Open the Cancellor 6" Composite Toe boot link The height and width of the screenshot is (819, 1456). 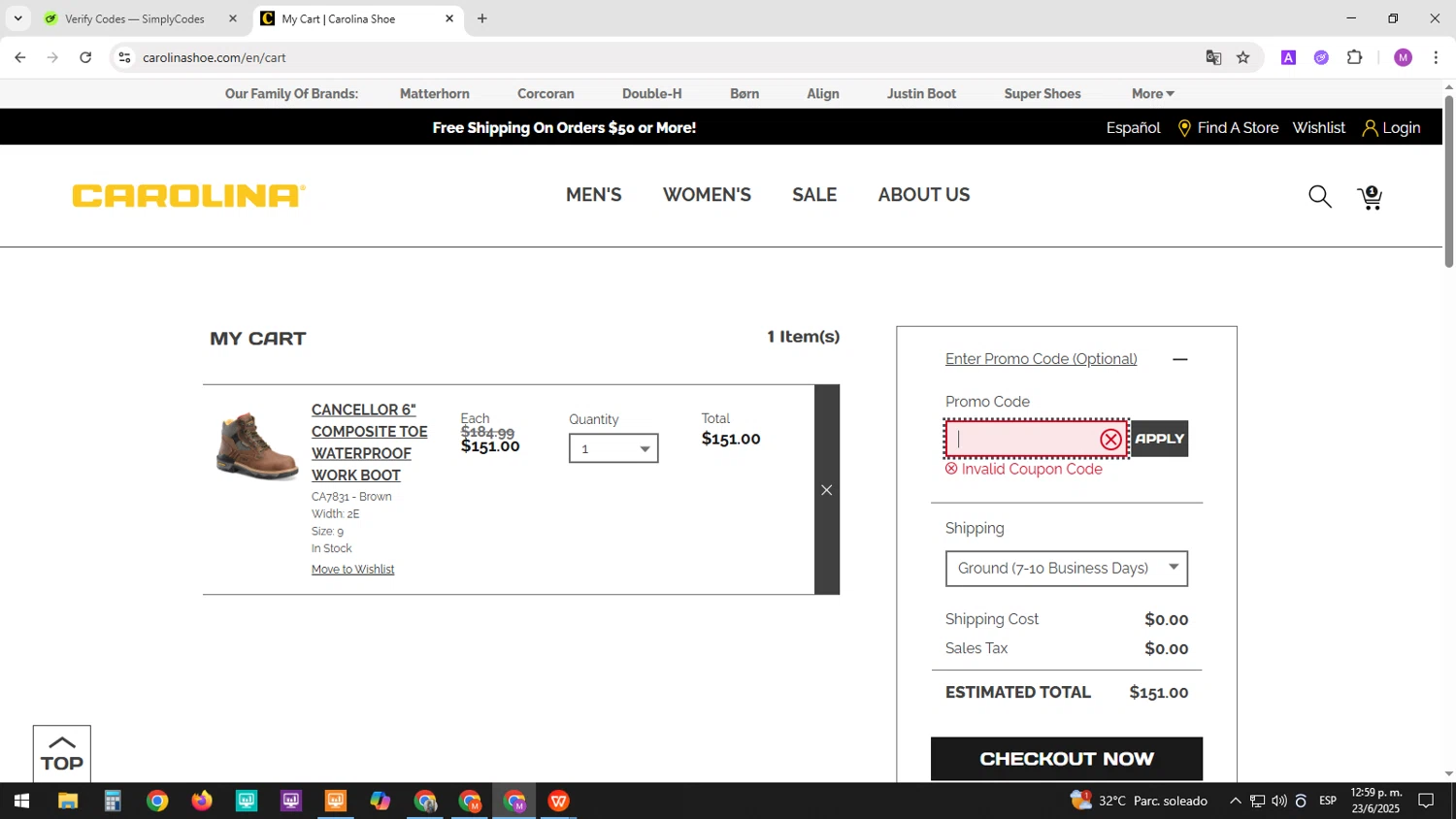click(x=369, y=442)
